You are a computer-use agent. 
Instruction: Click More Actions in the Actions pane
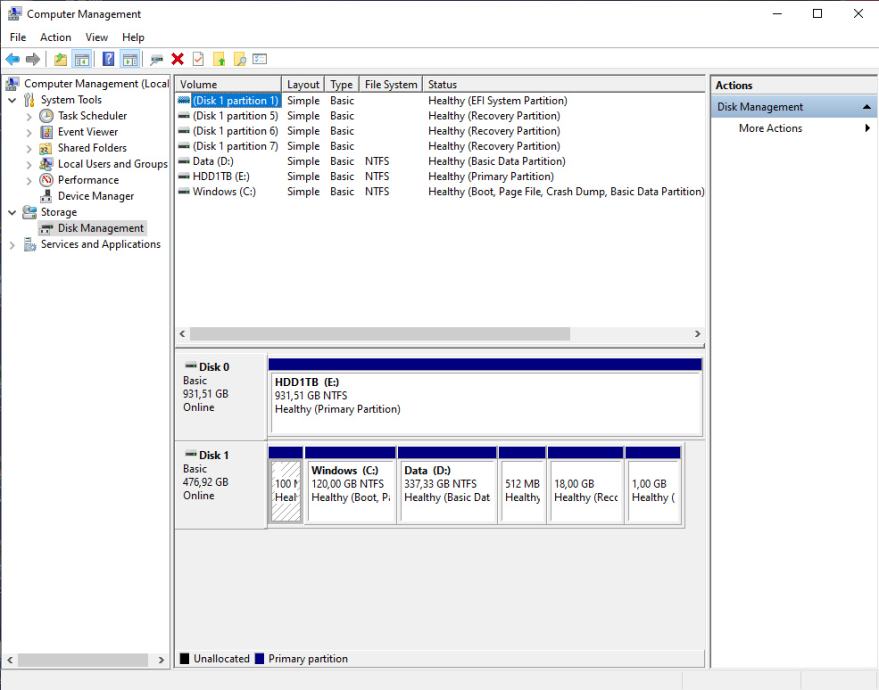pyautogui.click(x=770, y=128)
